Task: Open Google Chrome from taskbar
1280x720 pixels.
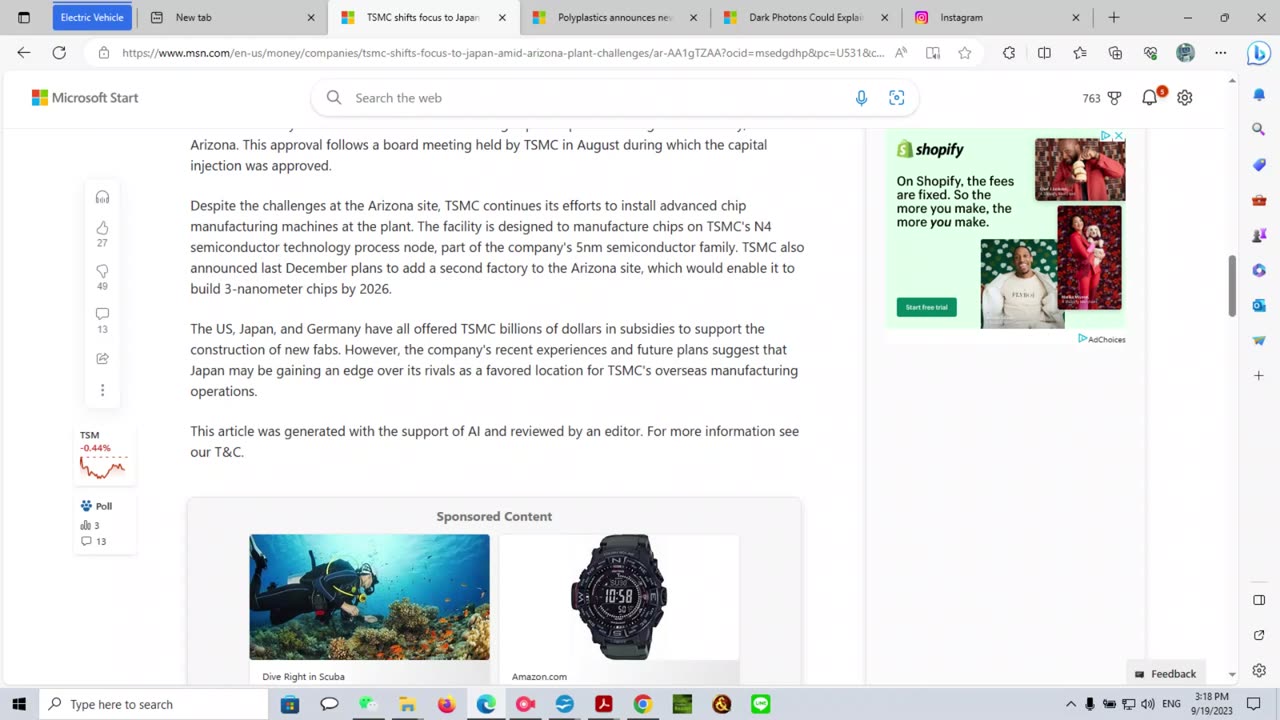Action: 642,704
